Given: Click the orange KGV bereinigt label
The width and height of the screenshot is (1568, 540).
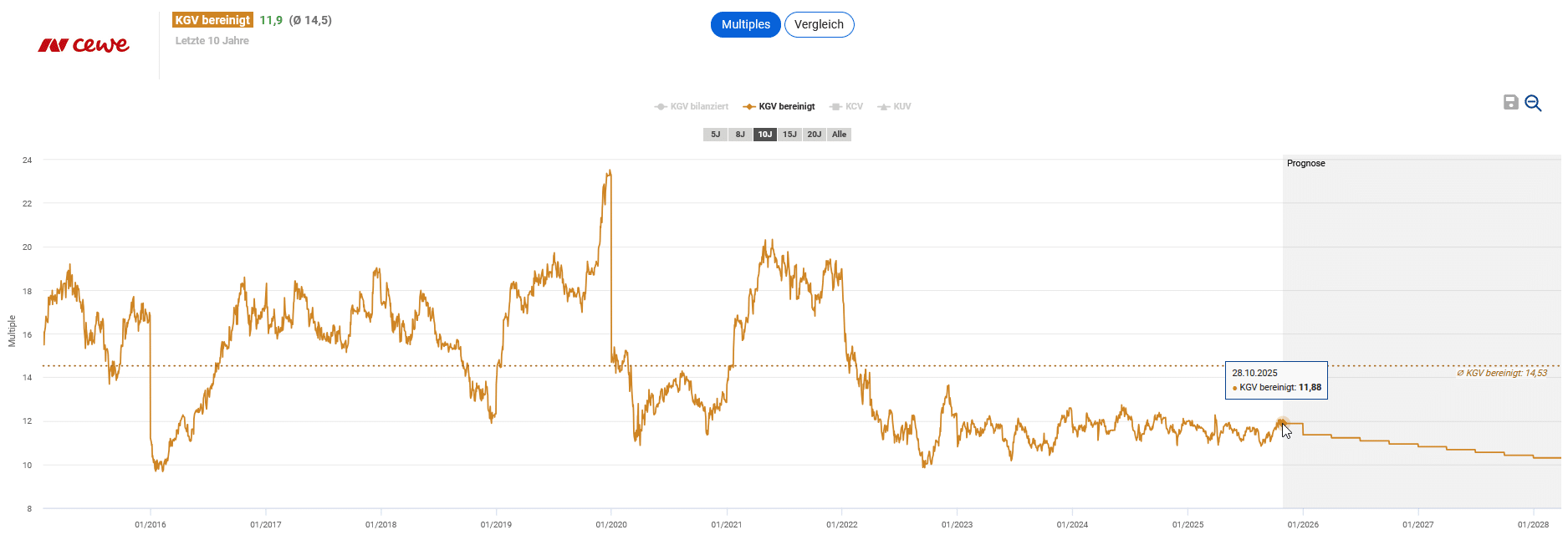Looking at the screenshot, I should click(x=212, y=20).
